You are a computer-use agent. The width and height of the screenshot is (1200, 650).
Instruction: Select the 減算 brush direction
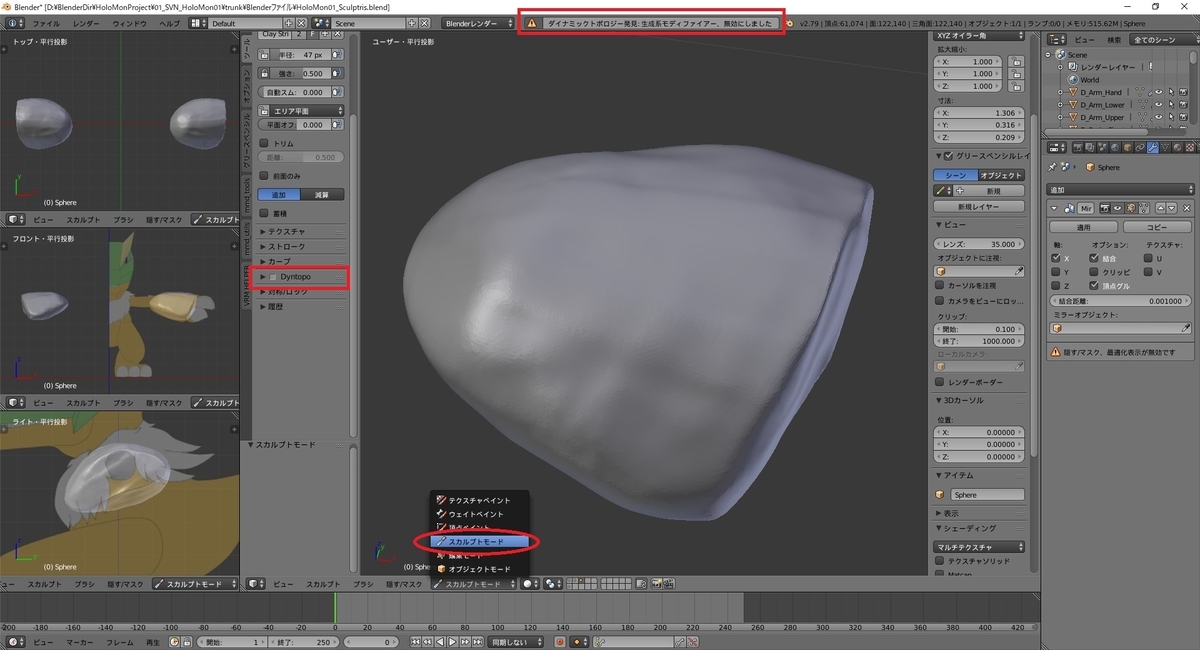point(322,194)
